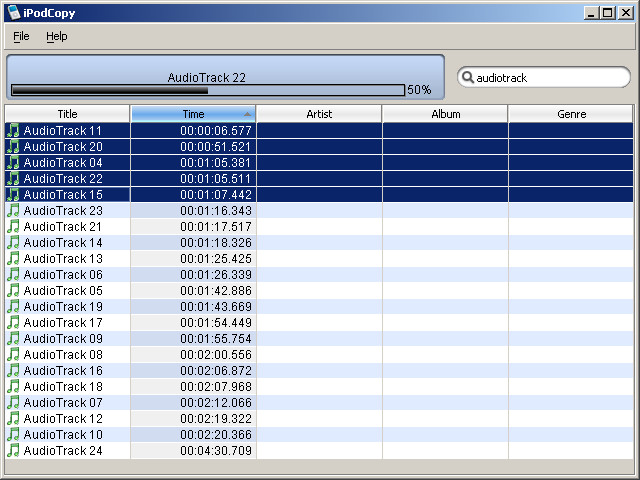Click the copy progress bar at 50%
This screenshot has height=480, width=640.
[x=208, y=90]
